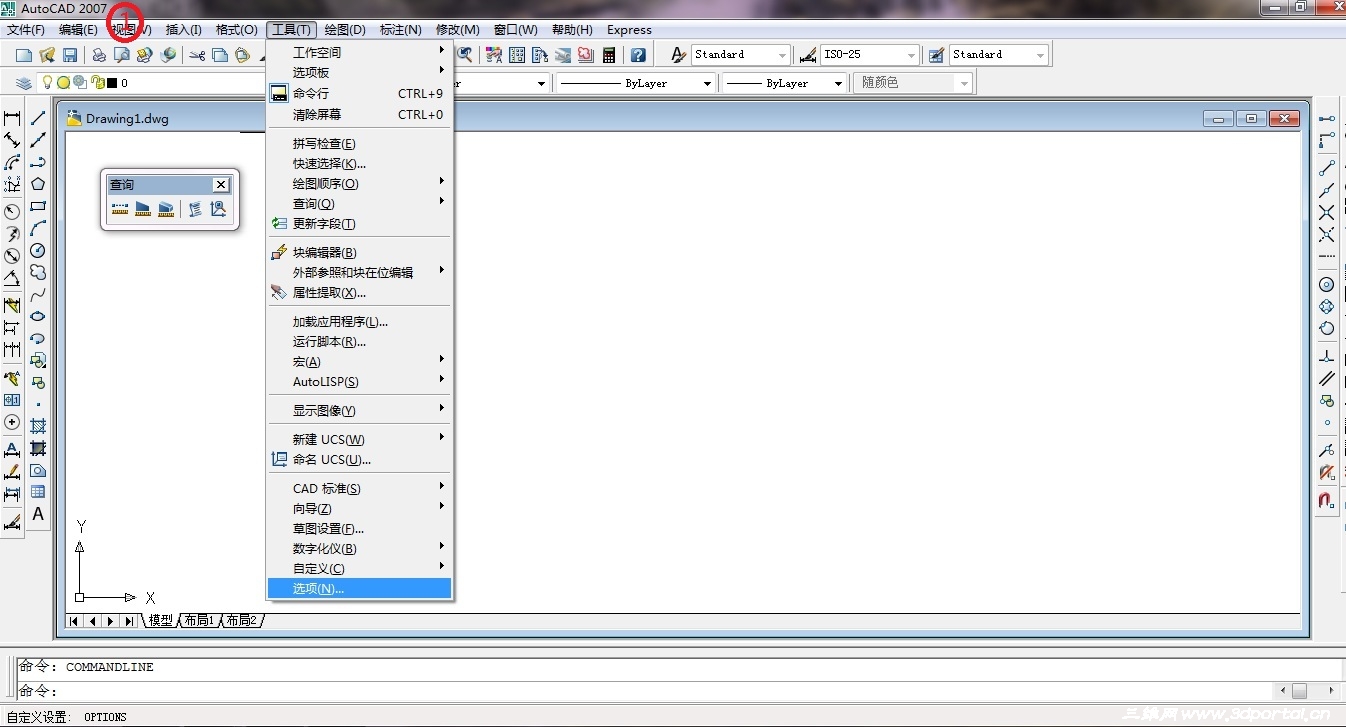Click the Distance icon in Inquiry toolbar
The height and width of the screenshot is (727, 1346).
[x=120, y=209]
